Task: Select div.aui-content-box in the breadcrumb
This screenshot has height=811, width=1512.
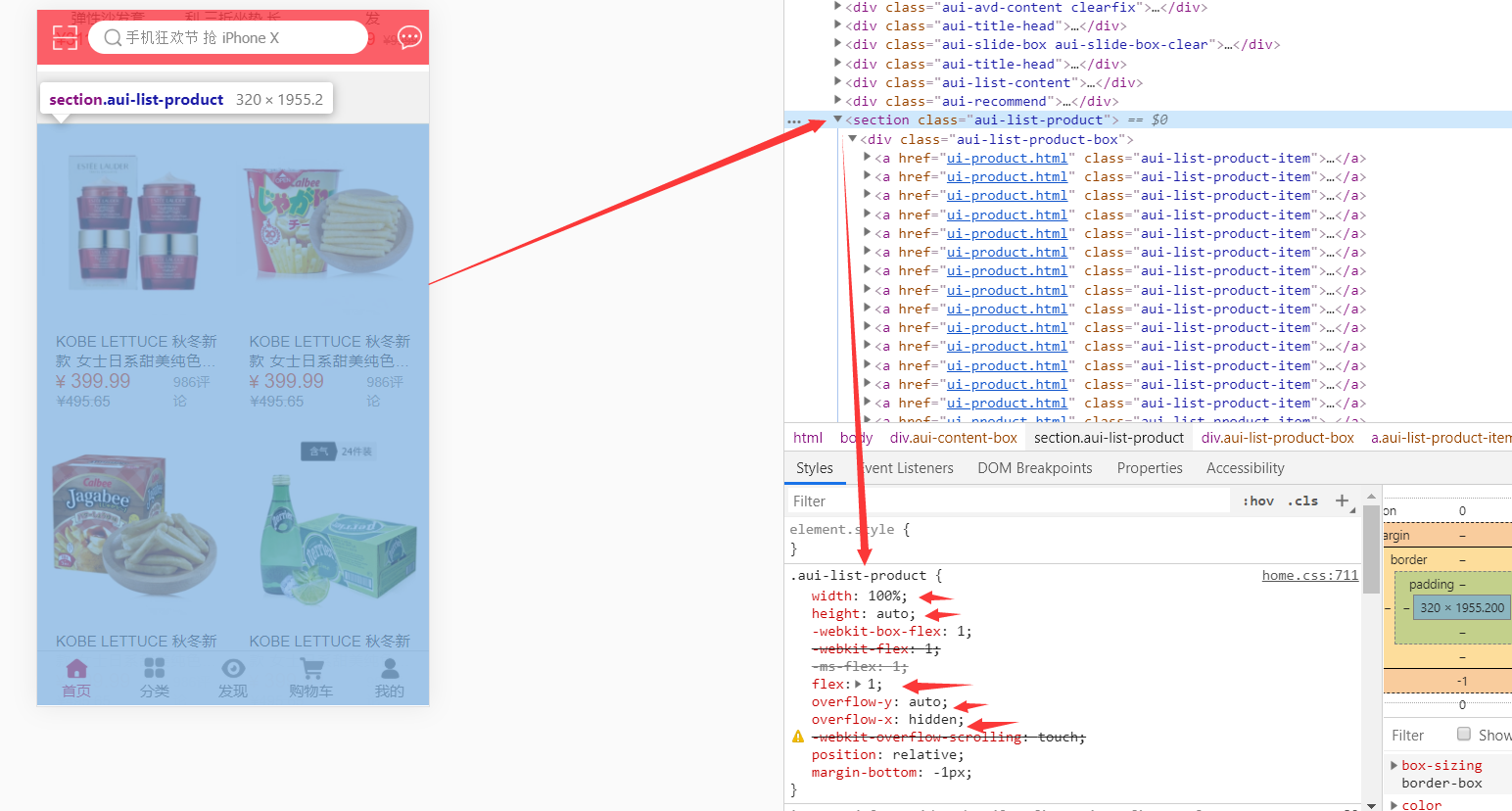Action: pyautogui.click(x=954, y=438)
